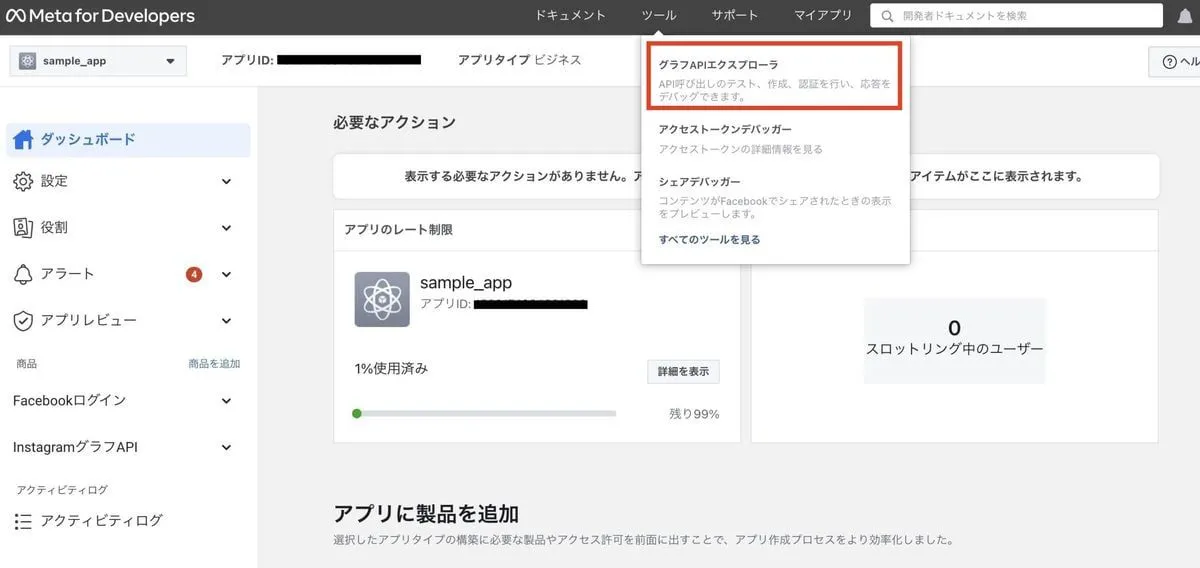Viewport: 1200px width, 568px height.
Task: Click the sample_app atom icon thumbnail
Action: (382, 299)
